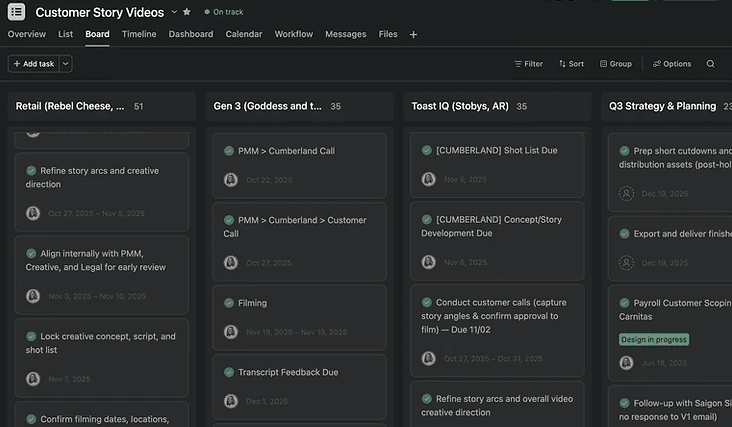
Task: Click the Oct 27, 2025 – Oct 31, 2025 date range
Action: click(493, 359)
